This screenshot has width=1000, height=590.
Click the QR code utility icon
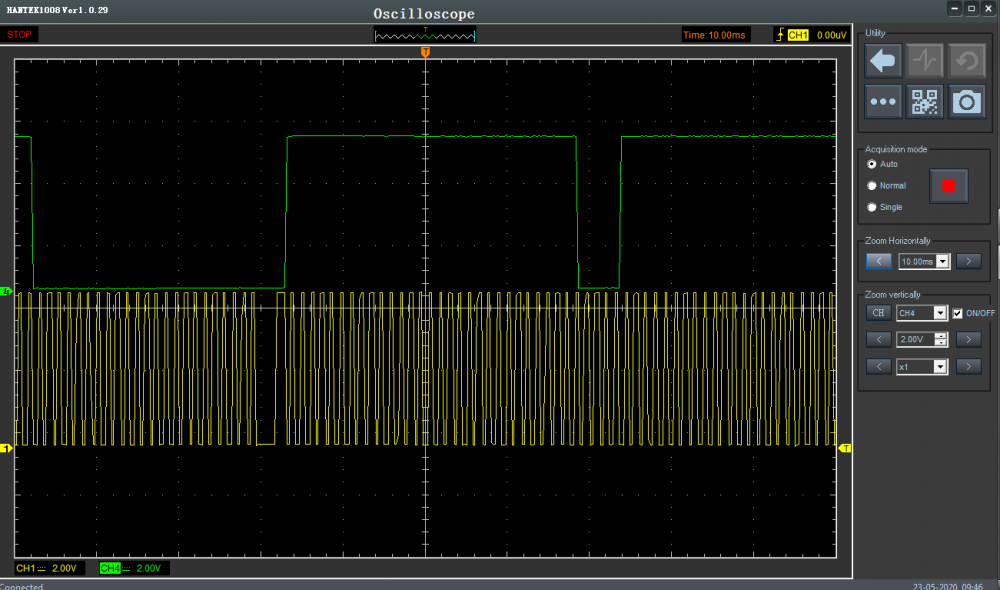tap(925, 102)
